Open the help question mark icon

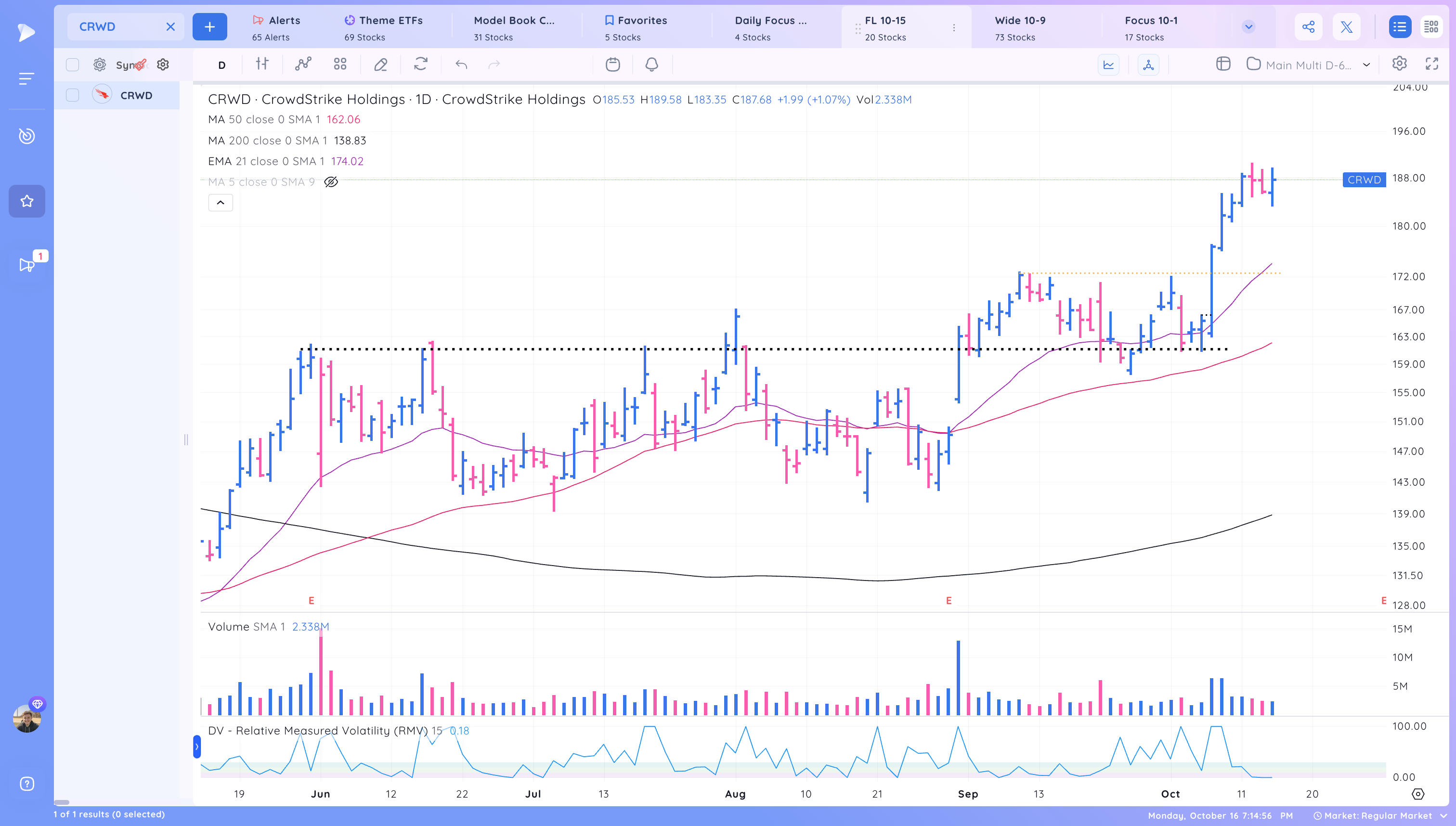26,784
